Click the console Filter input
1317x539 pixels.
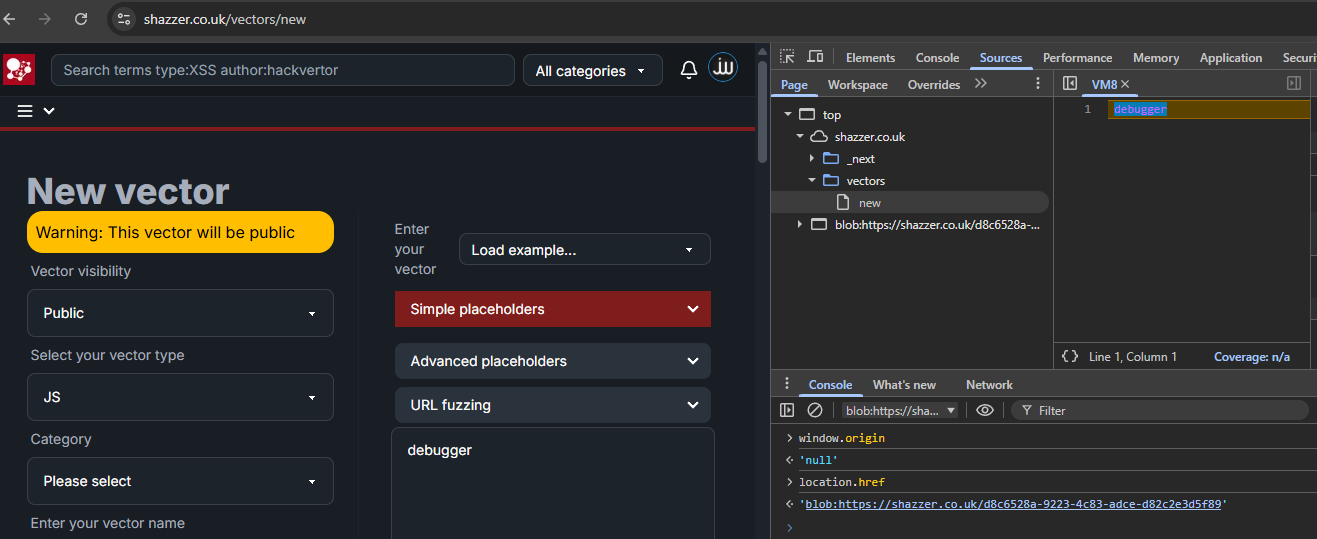[x=1160, y=410]
